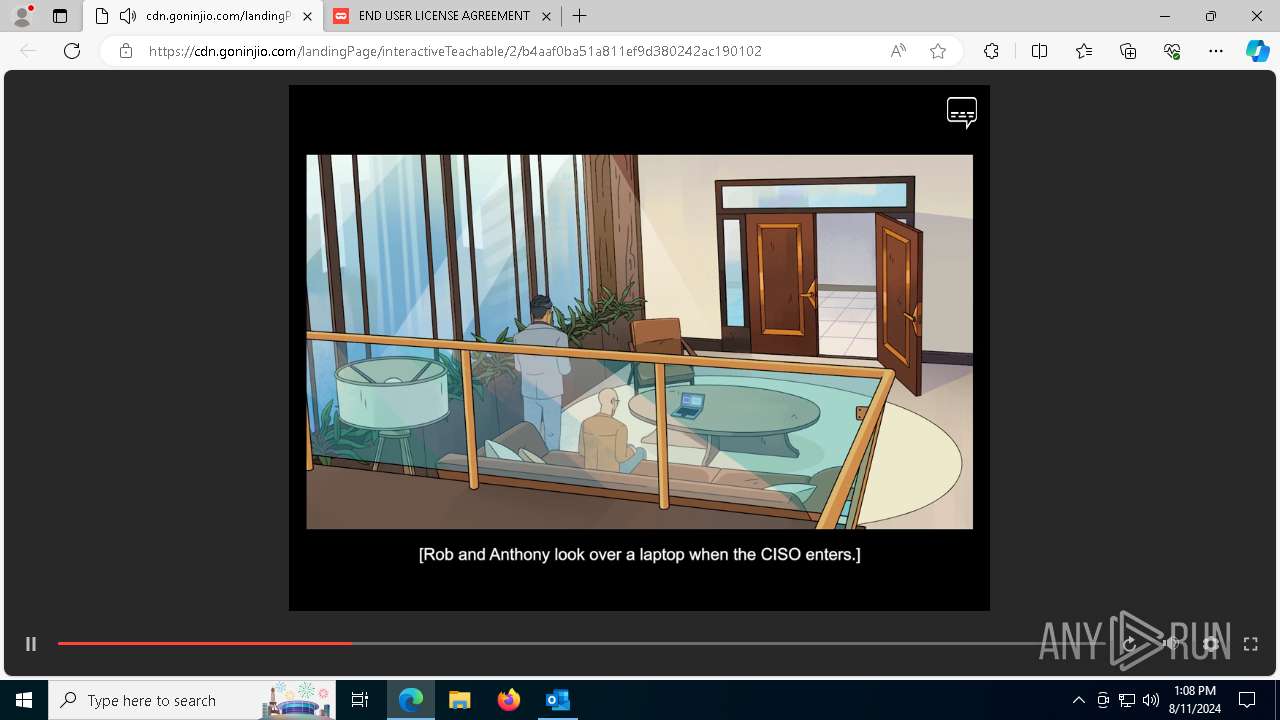Click the video progress bar
1280x720 pixels.
pyautogui.click(x=580, y=643)
